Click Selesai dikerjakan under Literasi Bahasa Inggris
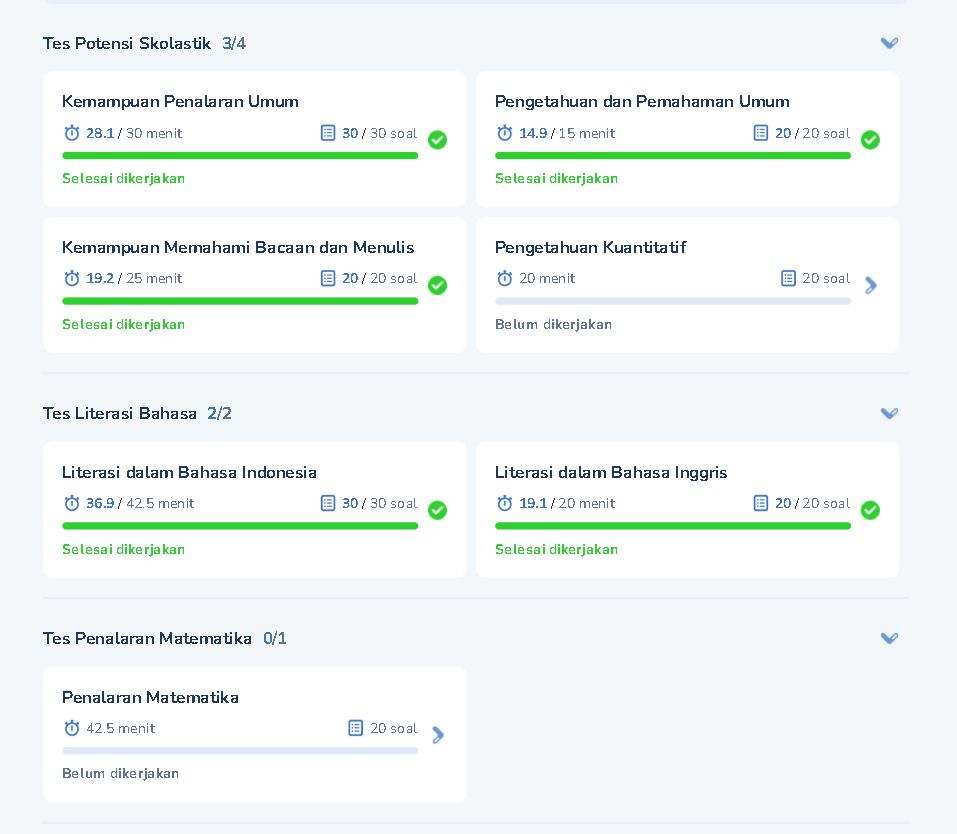 tap(556, 549)
